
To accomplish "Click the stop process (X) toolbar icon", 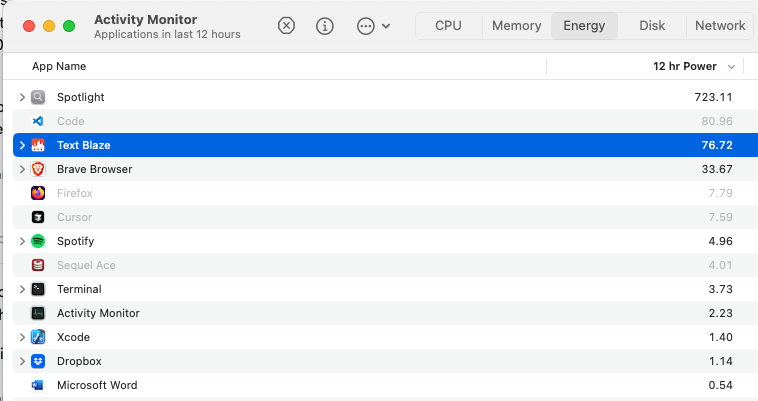I will [x=286, y=26].
